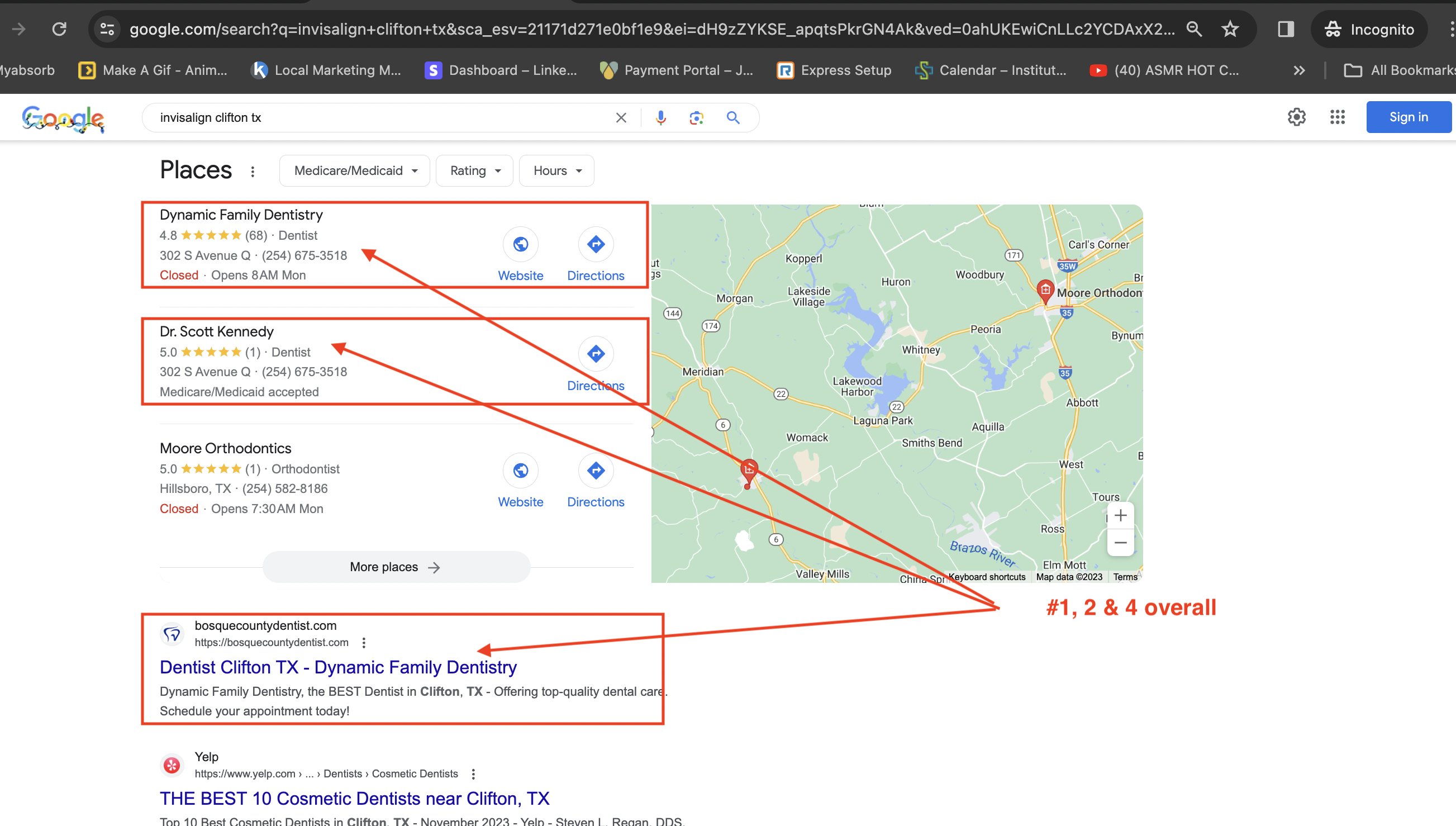Open the Google apps grid

tap(1338, 117)
